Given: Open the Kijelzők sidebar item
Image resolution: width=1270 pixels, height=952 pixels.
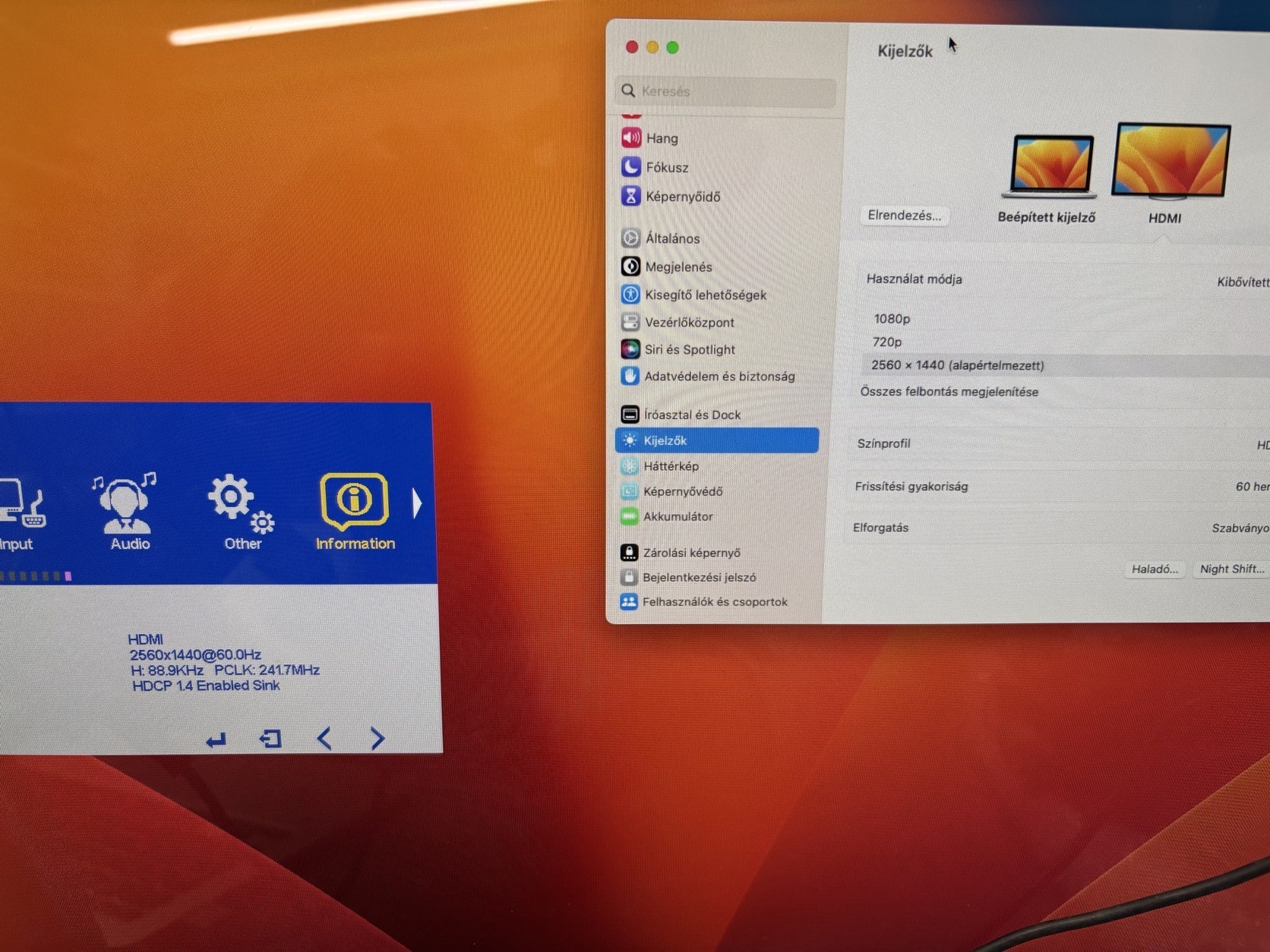Looking at the screenshot, I should click(x=717, y=440).
